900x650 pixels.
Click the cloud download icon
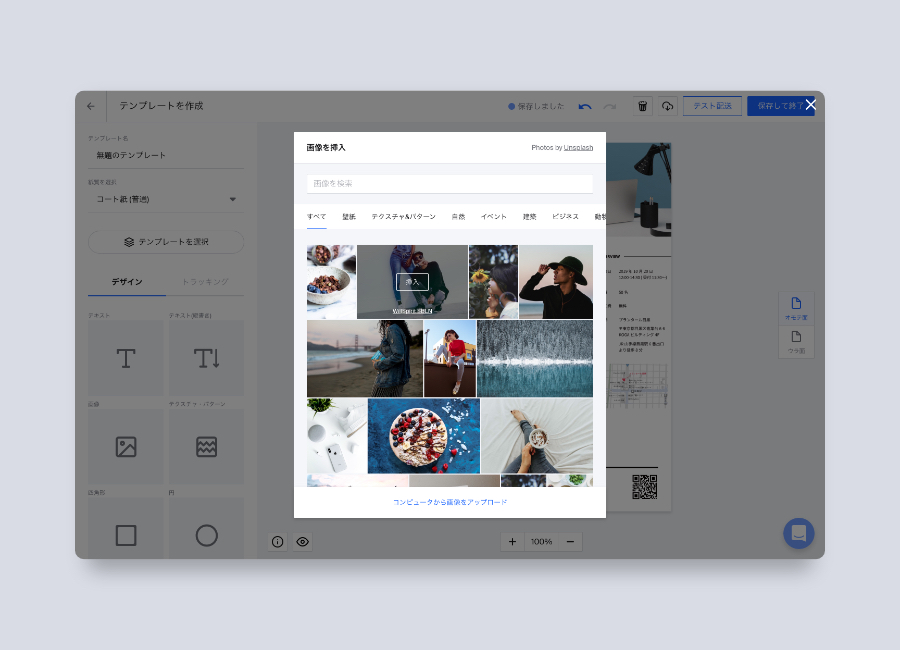click(667, 106)
